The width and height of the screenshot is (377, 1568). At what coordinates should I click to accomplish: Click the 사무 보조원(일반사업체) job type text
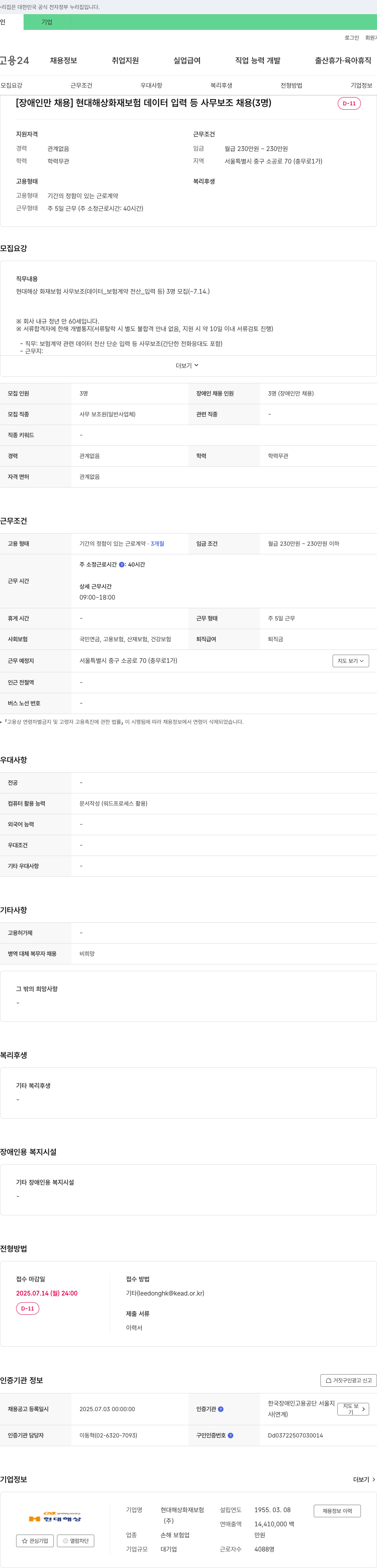click(108, 414)
